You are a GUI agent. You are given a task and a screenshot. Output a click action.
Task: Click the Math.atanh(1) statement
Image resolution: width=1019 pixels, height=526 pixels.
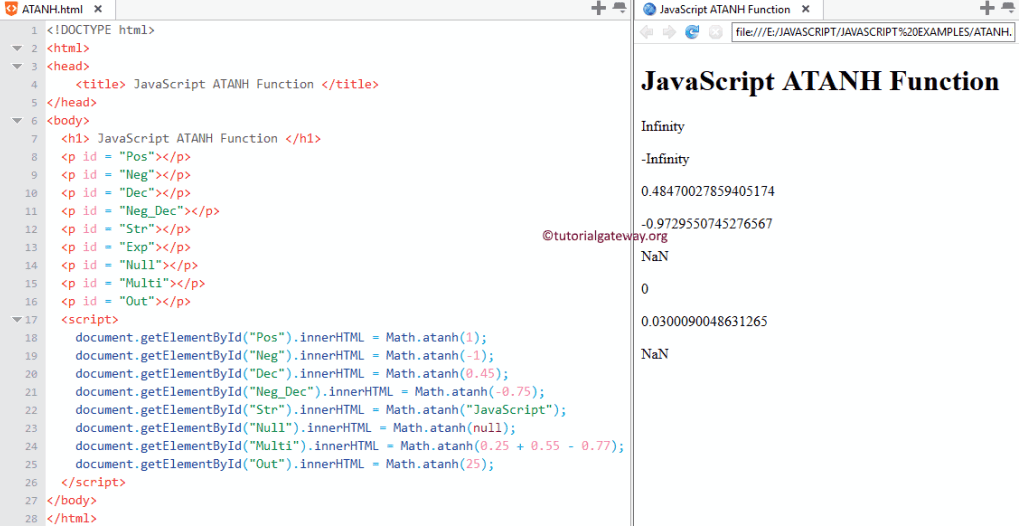(281, 337)
